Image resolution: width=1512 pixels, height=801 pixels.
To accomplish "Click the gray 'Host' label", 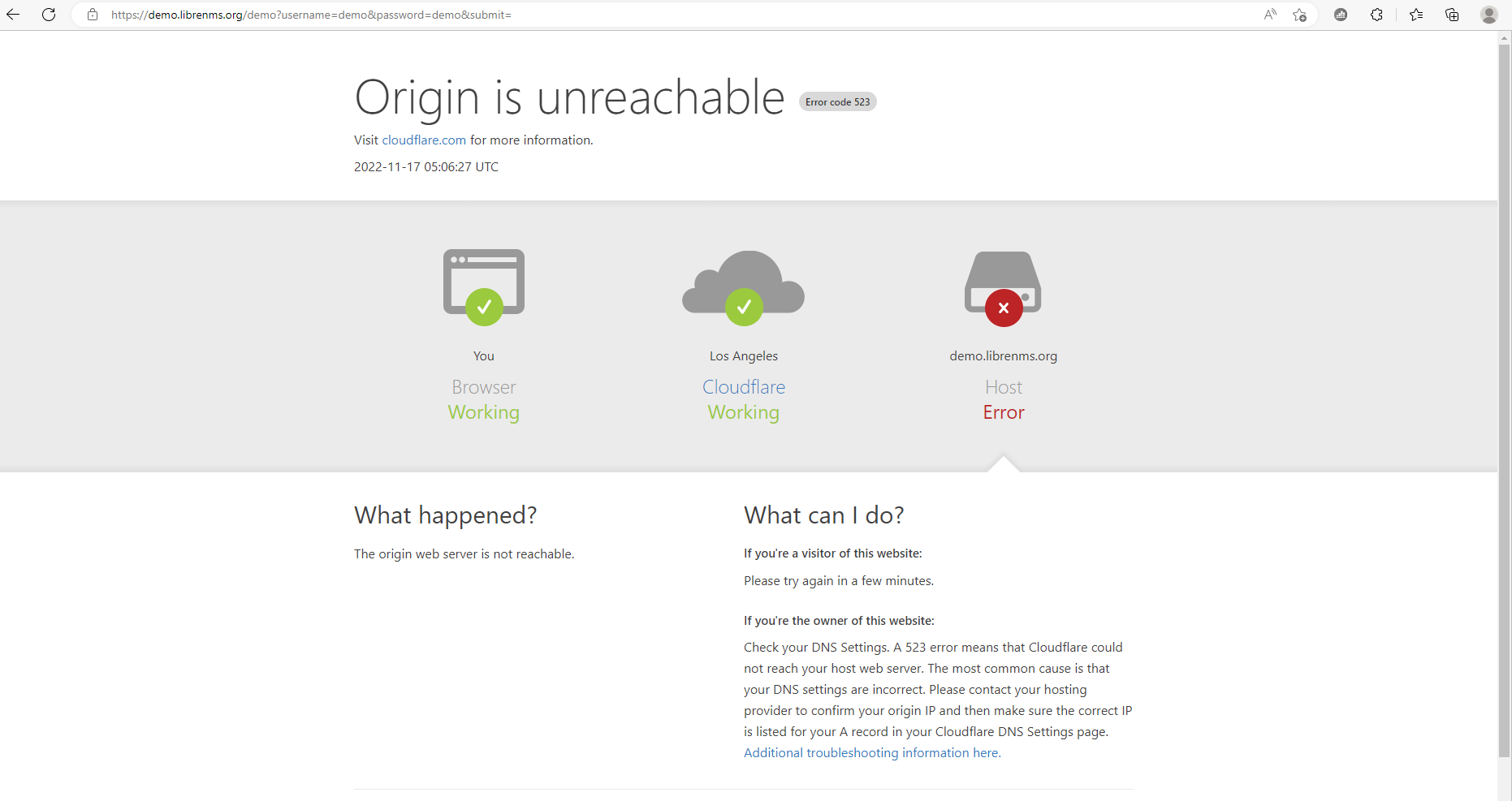I will (x=1004, y=387).
